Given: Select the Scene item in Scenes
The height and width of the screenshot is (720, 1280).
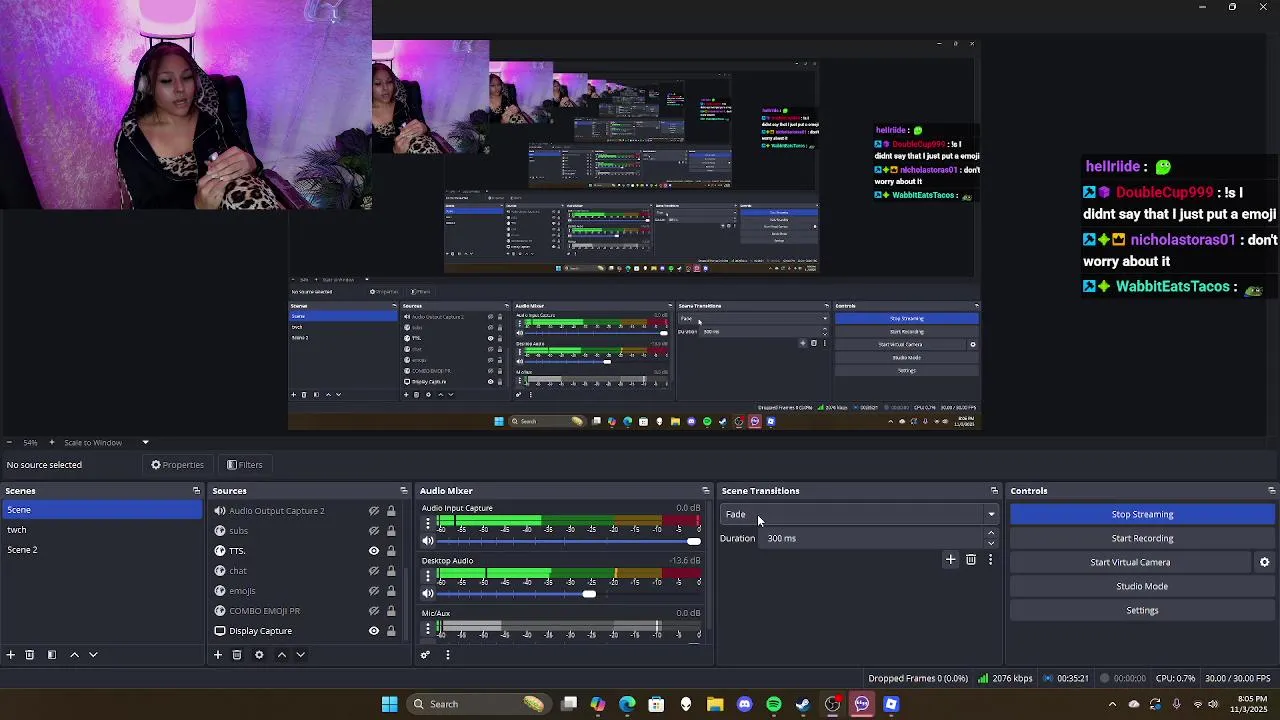Looking at the screenshot, I should point(101,510).
